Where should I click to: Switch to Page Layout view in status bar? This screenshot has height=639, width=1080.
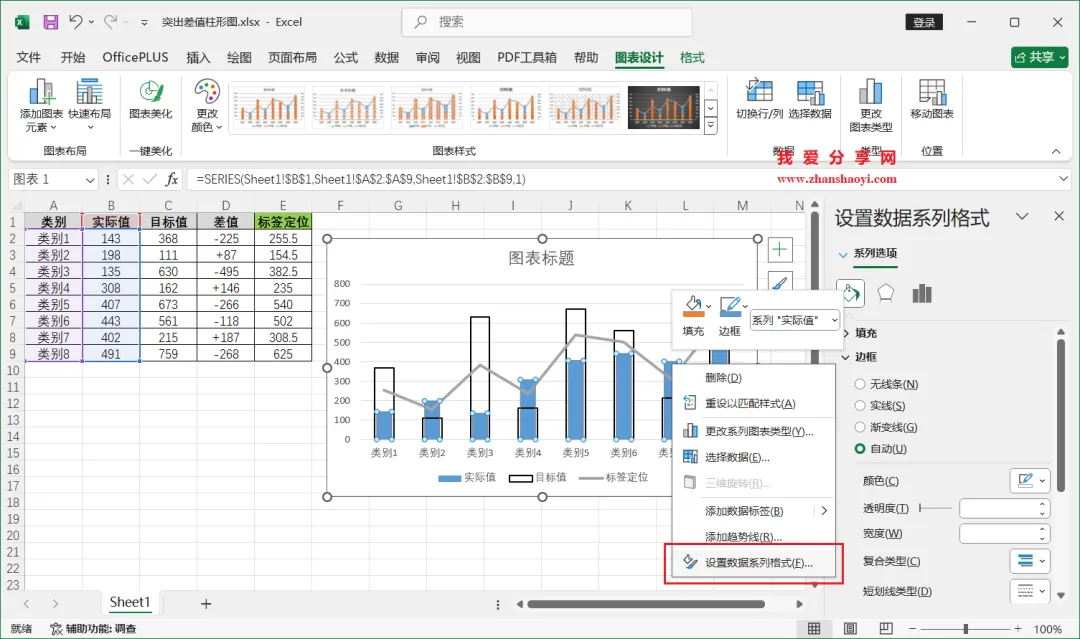coord(851,629)
